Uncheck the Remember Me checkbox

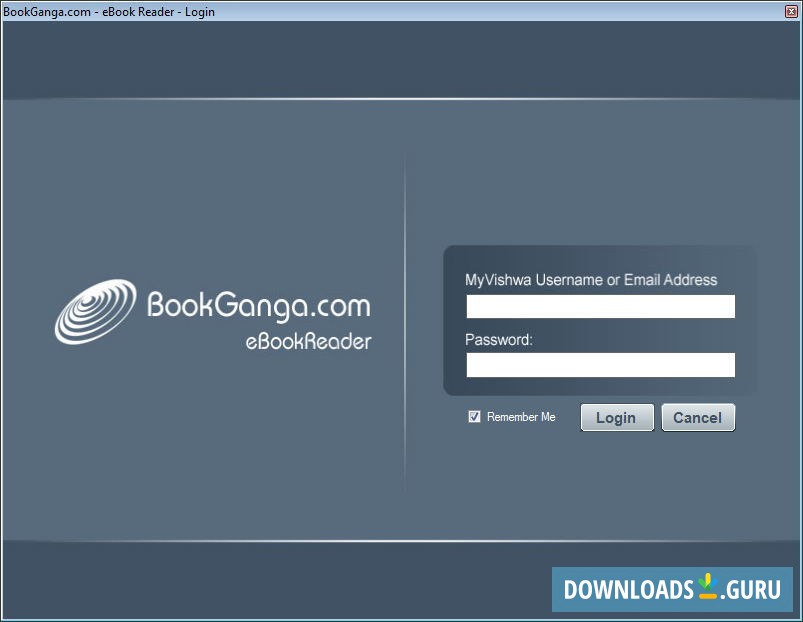(474, 417)
